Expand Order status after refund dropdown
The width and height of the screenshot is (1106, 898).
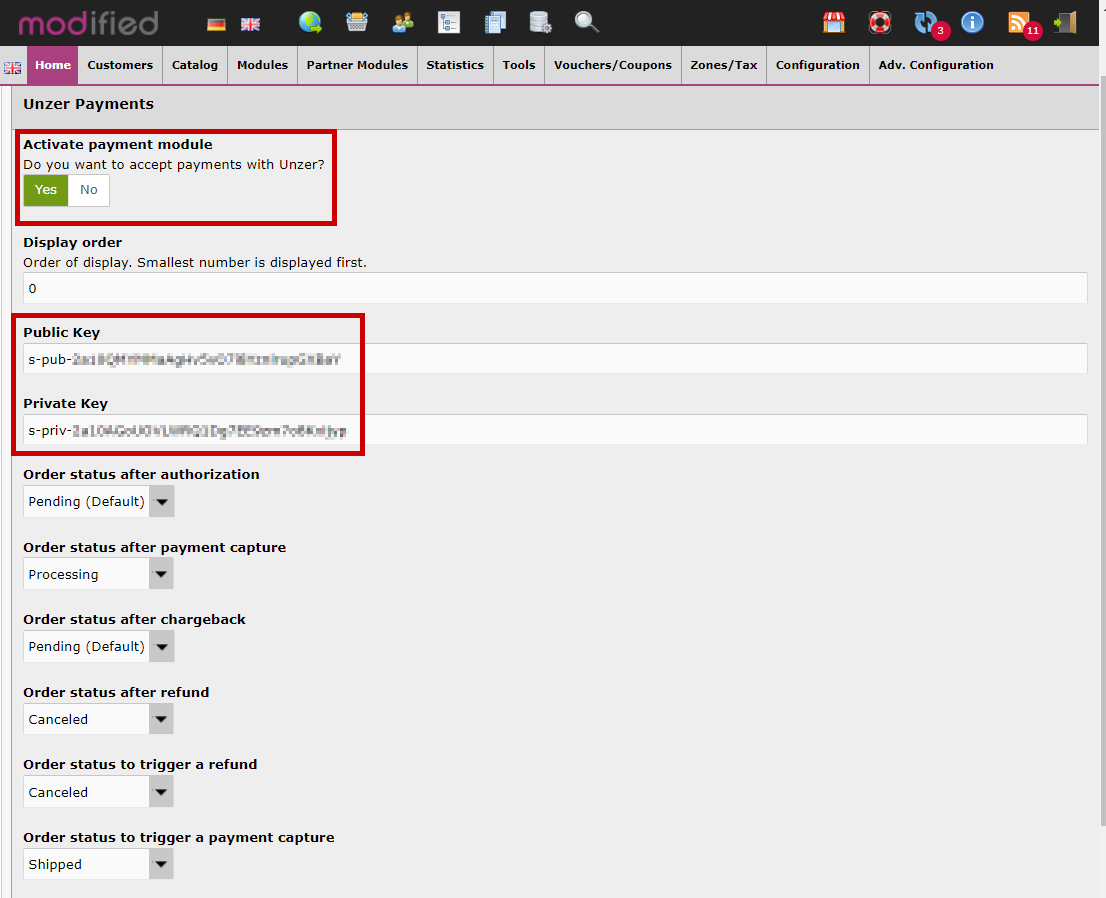(x=98, y=719)
